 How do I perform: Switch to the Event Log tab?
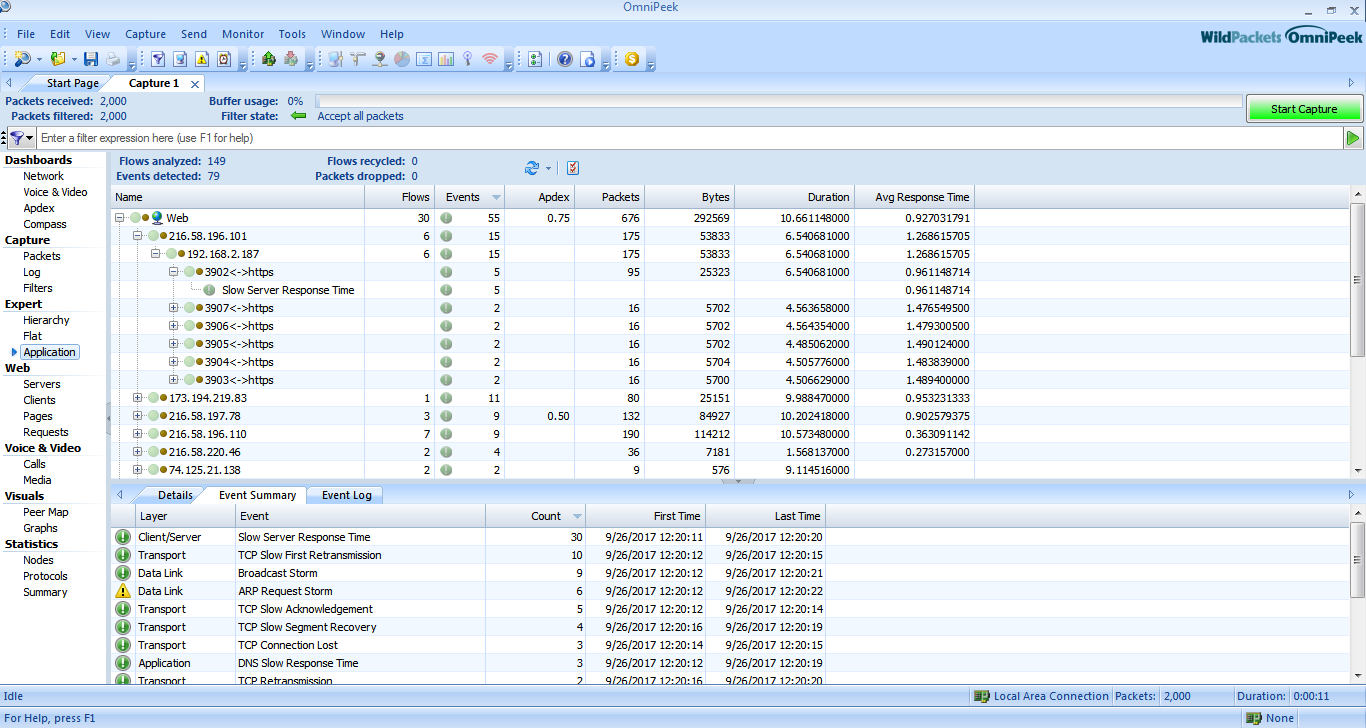point(346,495)
